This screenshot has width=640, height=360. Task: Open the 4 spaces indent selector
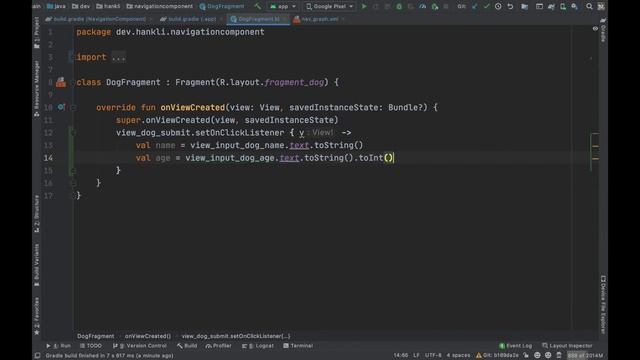tap(458, 355)
